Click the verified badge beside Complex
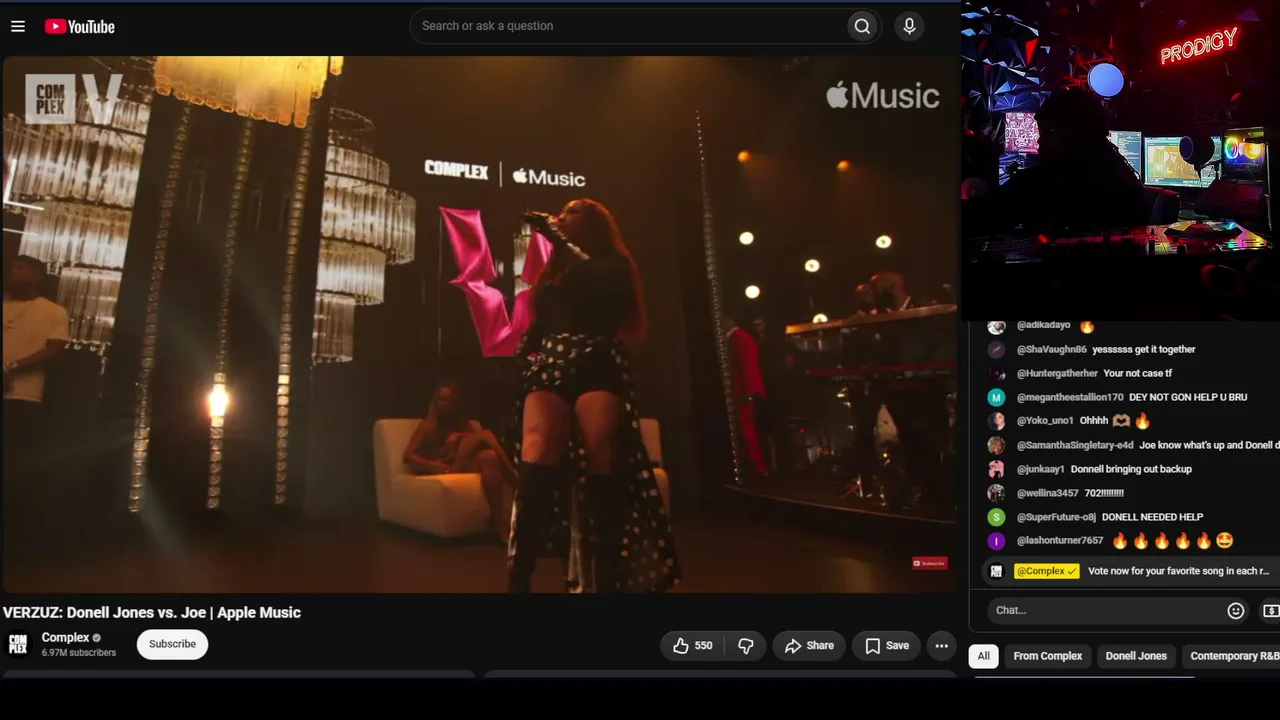This screenshot has width=1280, height=720. click(x=97, y=638)
